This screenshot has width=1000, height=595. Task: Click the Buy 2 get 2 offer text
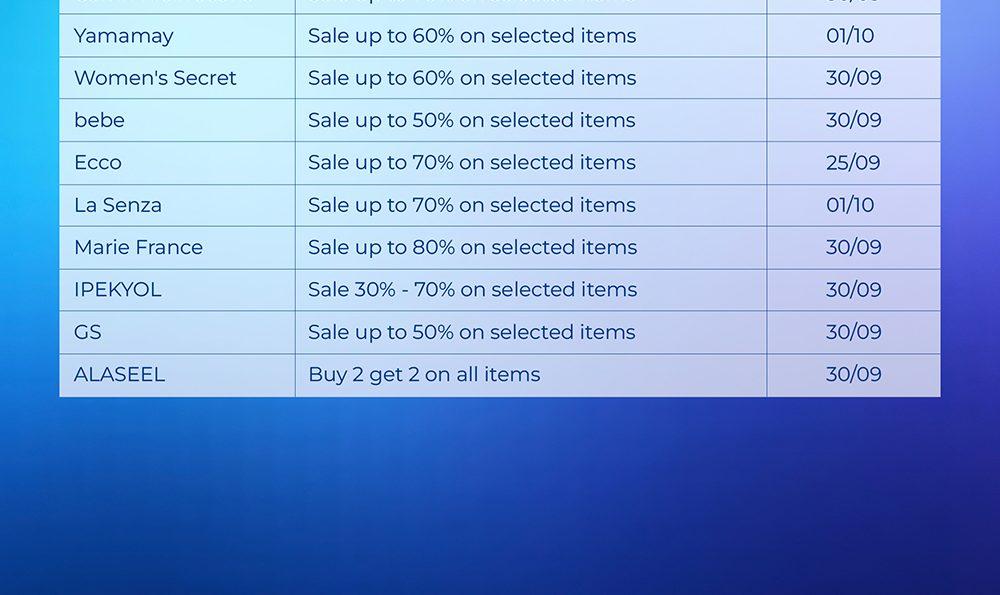(x=424, y=374)
